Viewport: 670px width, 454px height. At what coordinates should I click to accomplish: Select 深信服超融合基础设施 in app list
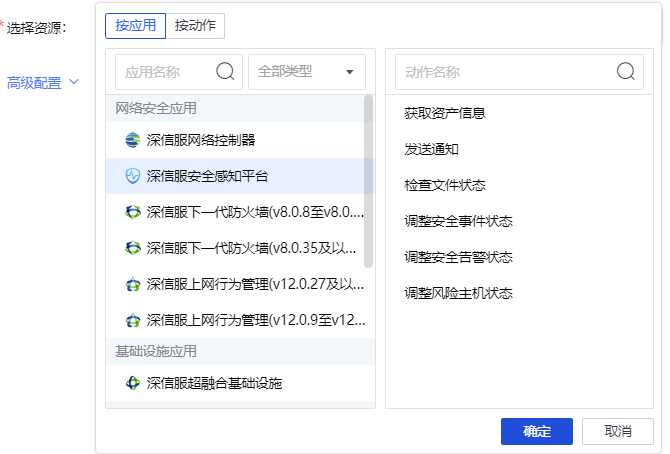click(240, 383)
